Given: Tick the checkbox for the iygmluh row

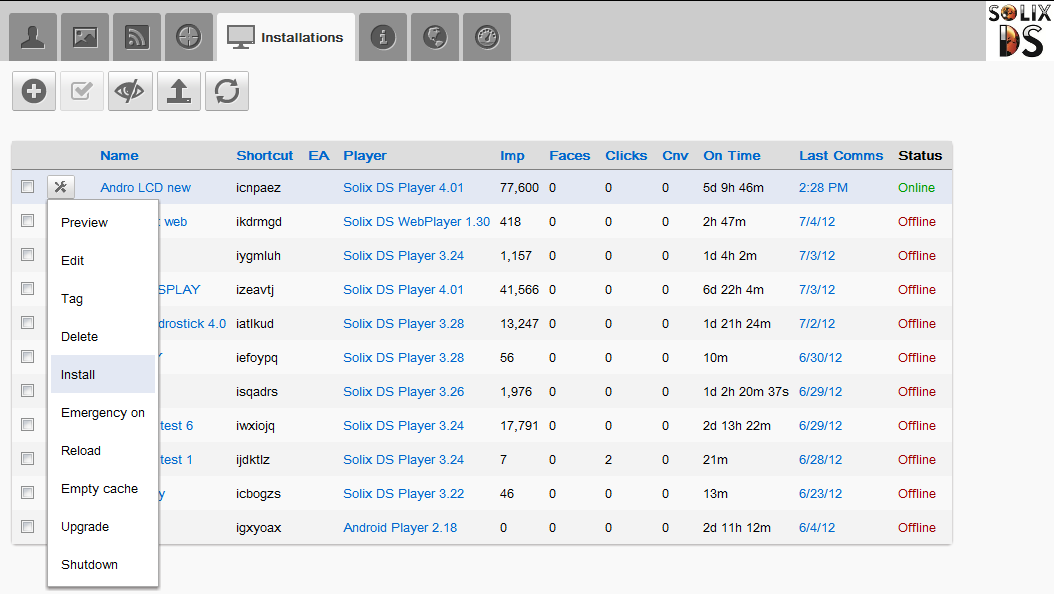Looking at the screenshot, I should pos(28,255).
